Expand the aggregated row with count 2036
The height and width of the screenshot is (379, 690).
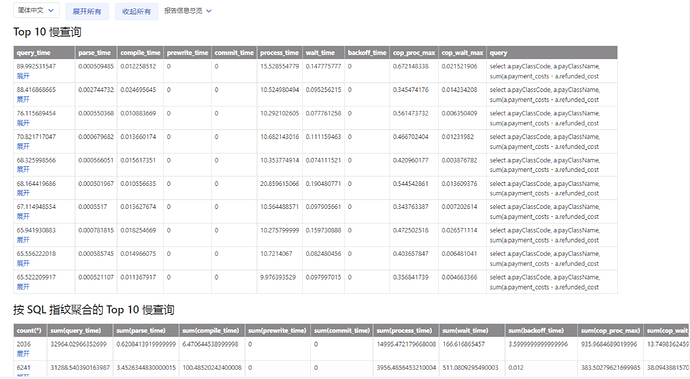(x=23, y=353)
